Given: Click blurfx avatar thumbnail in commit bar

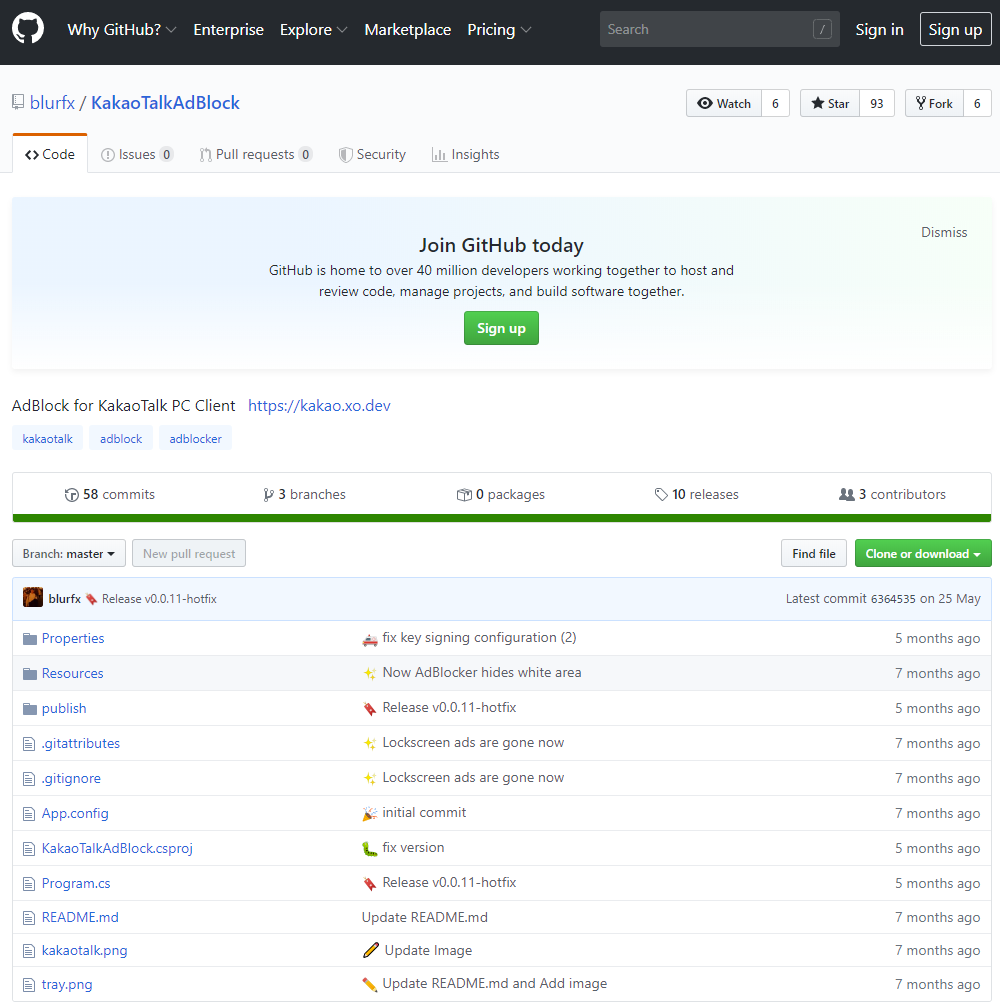Looking at the screenshot, I should coord(33,597).
